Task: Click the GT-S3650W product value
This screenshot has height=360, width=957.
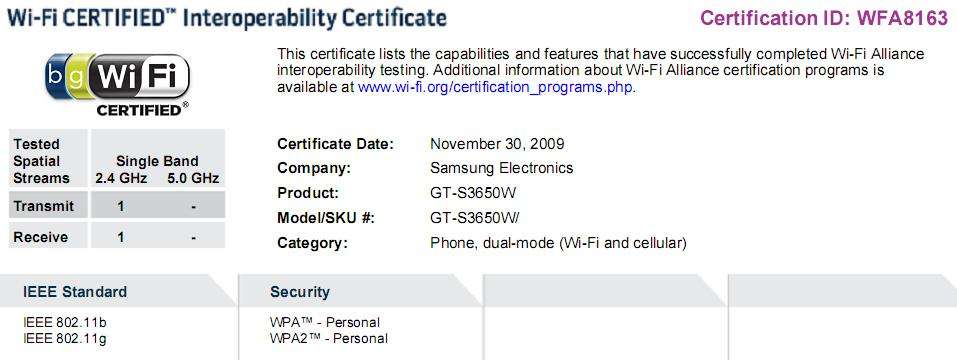Action: 474,193
